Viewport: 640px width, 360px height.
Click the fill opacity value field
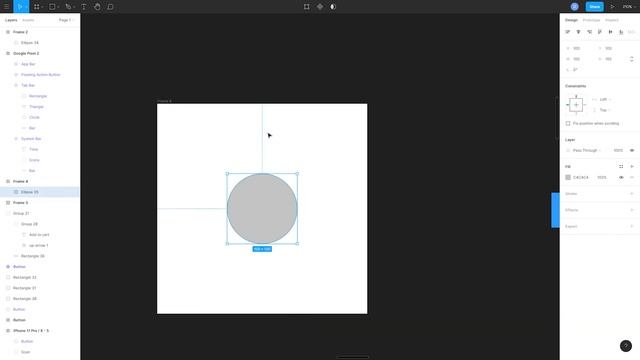(x=602, y=178)
